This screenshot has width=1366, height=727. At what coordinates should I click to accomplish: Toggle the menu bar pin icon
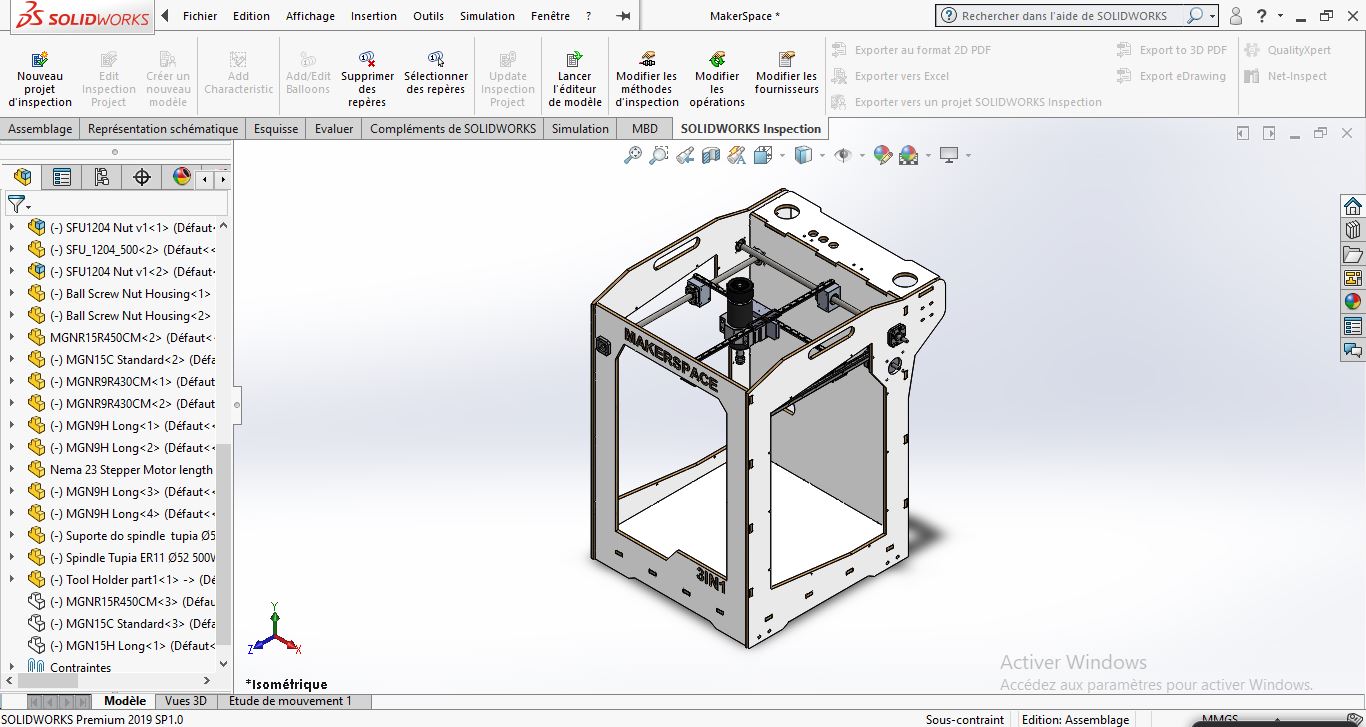[624, 16]
